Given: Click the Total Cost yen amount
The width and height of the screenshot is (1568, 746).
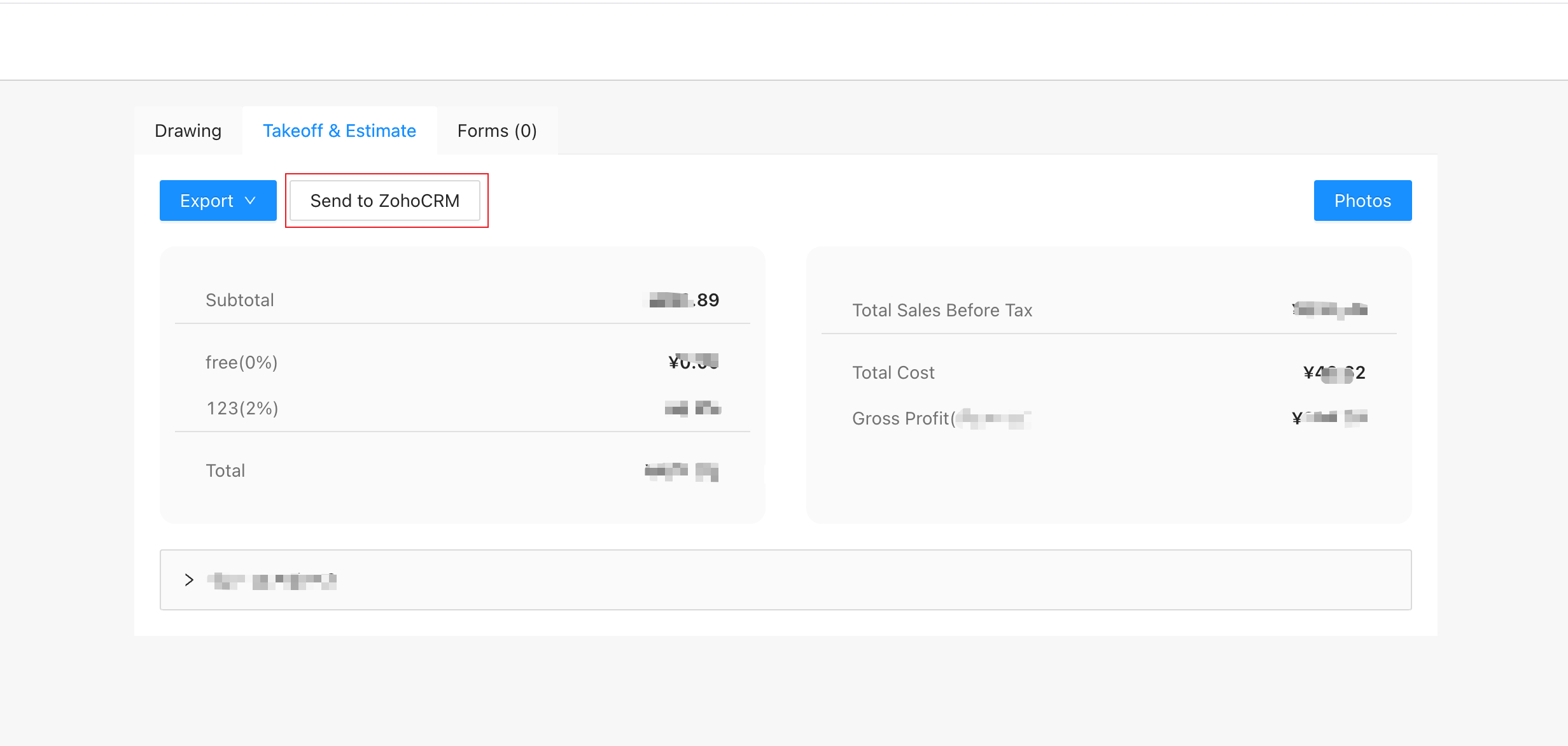Looking at the screenshot, I should coord(1334,372).
